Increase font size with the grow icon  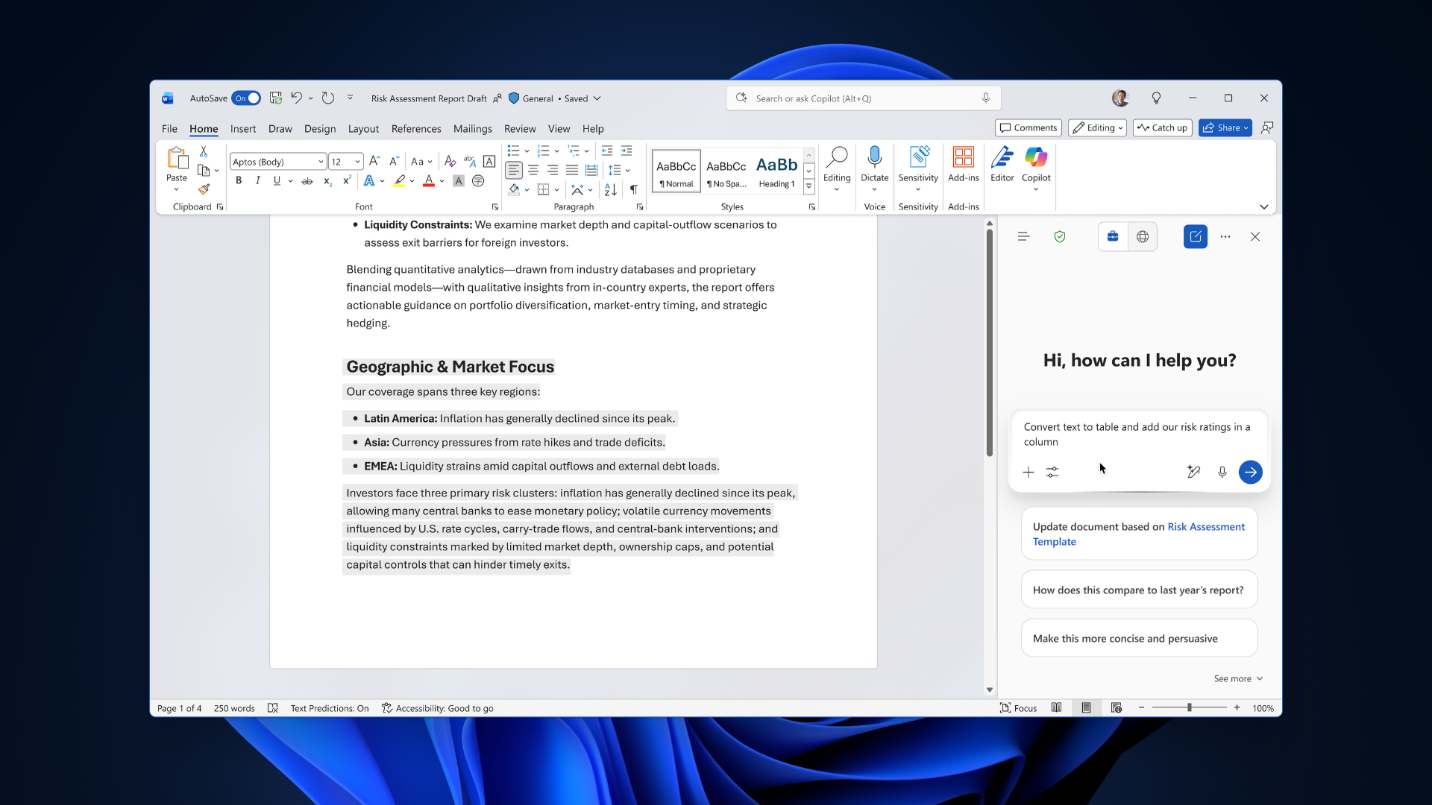coord(374,161)
